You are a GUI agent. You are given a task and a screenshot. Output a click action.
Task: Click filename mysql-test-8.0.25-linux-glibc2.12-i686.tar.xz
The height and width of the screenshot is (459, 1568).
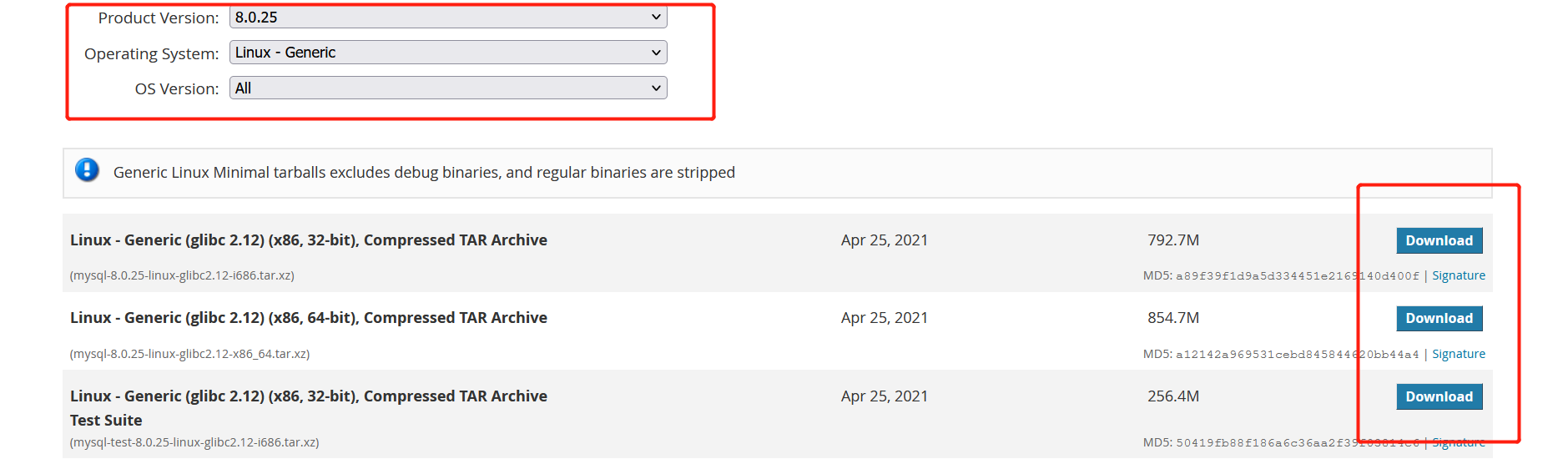(x=194, y=442)
